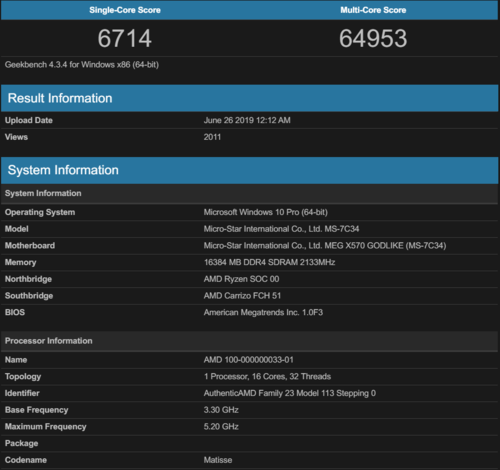Select AuthenticAMD Family 23 Model 113 value
The height and width of the screenshot is (470, 500).
click(x=290, y=393)
